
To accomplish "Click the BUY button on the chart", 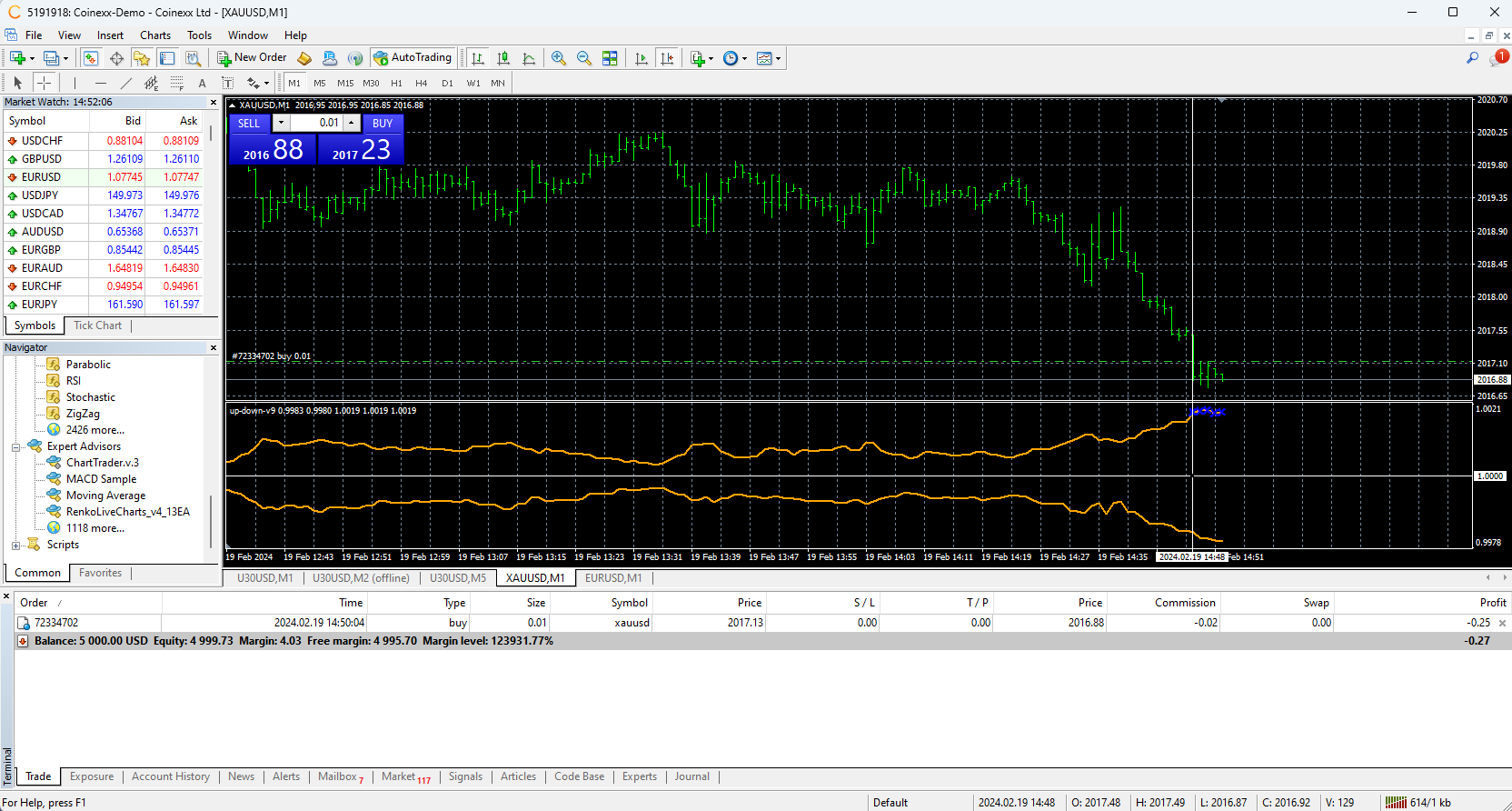I will (383, 123).
